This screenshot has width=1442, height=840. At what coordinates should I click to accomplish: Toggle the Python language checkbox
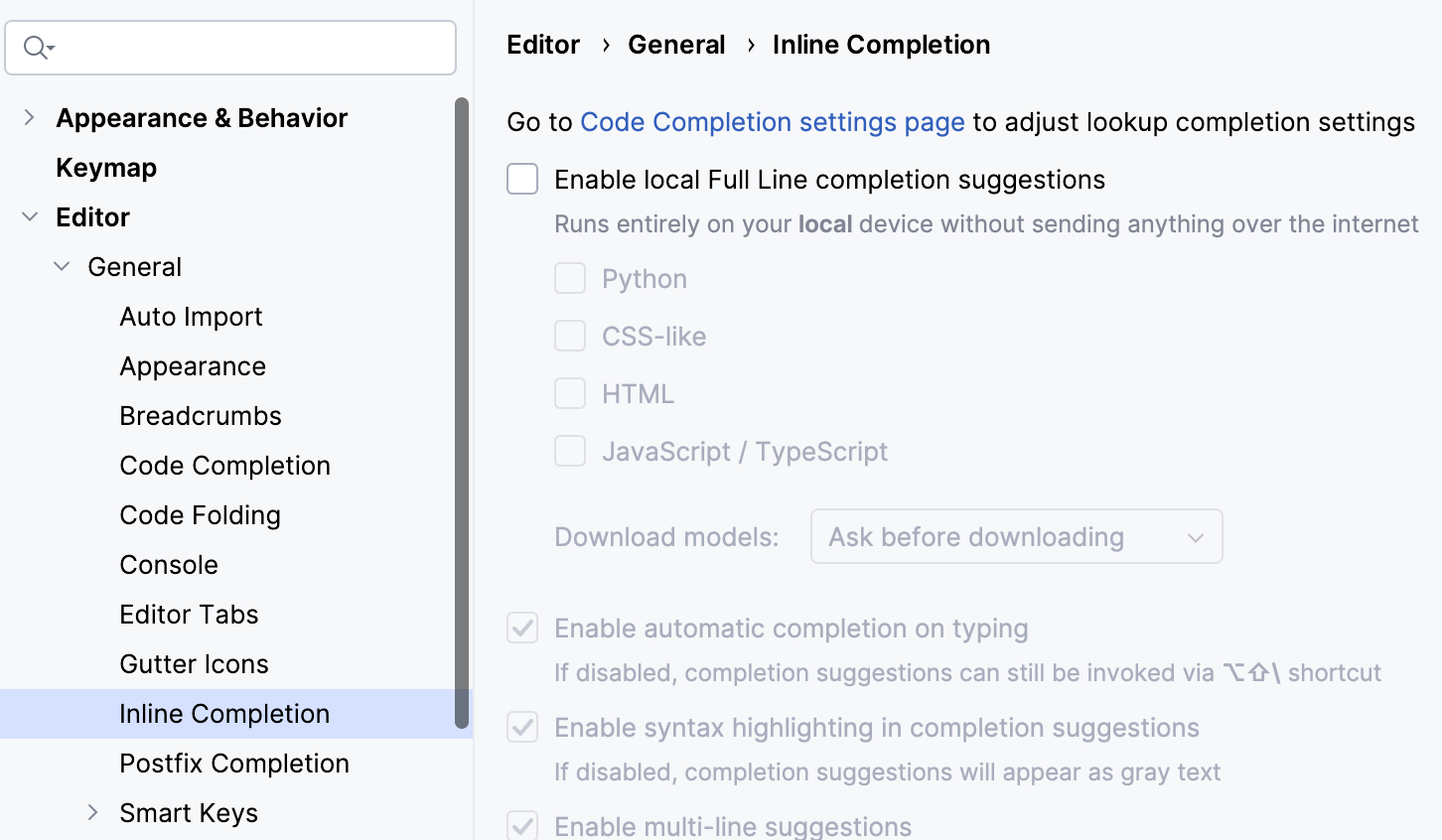(x=570, y=279)
